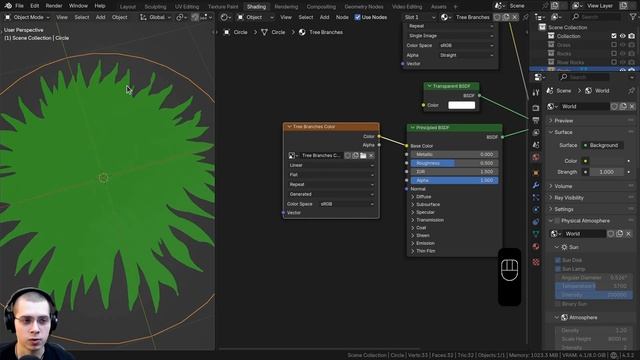Image resolution: width=640 pixels, height=360 pixels.
Task: Pin the World properties context
Action: pos(632,91)
